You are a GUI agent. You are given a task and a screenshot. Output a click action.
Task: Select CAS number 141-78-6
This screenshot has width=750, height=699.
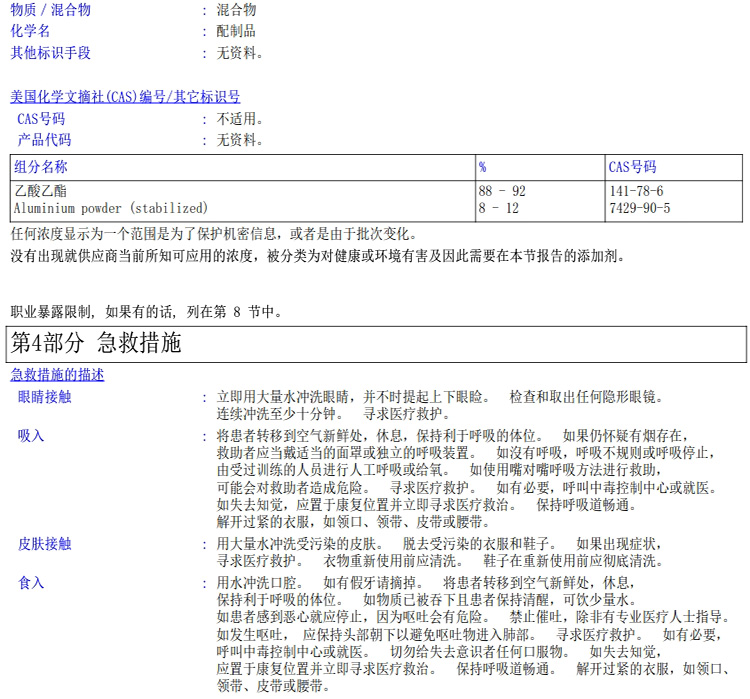[636, 190]
